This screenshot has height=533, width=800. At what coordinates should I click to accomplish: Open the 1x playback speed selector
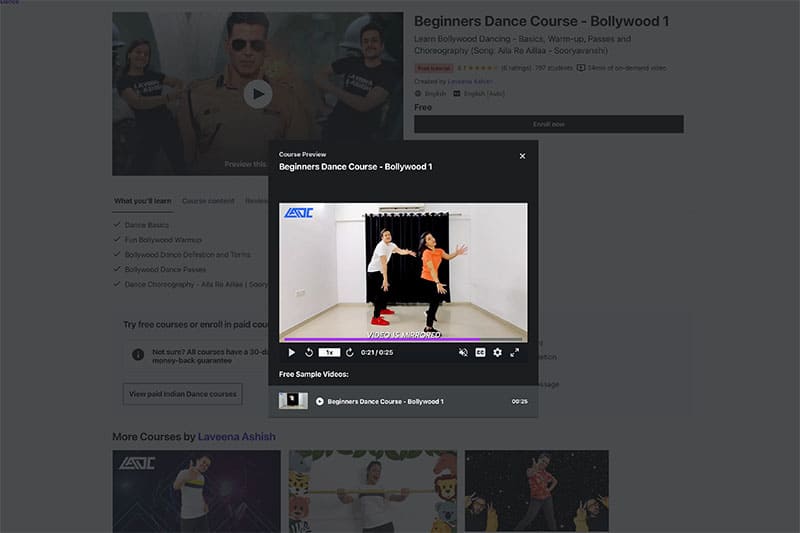click(x=329, y=352)
